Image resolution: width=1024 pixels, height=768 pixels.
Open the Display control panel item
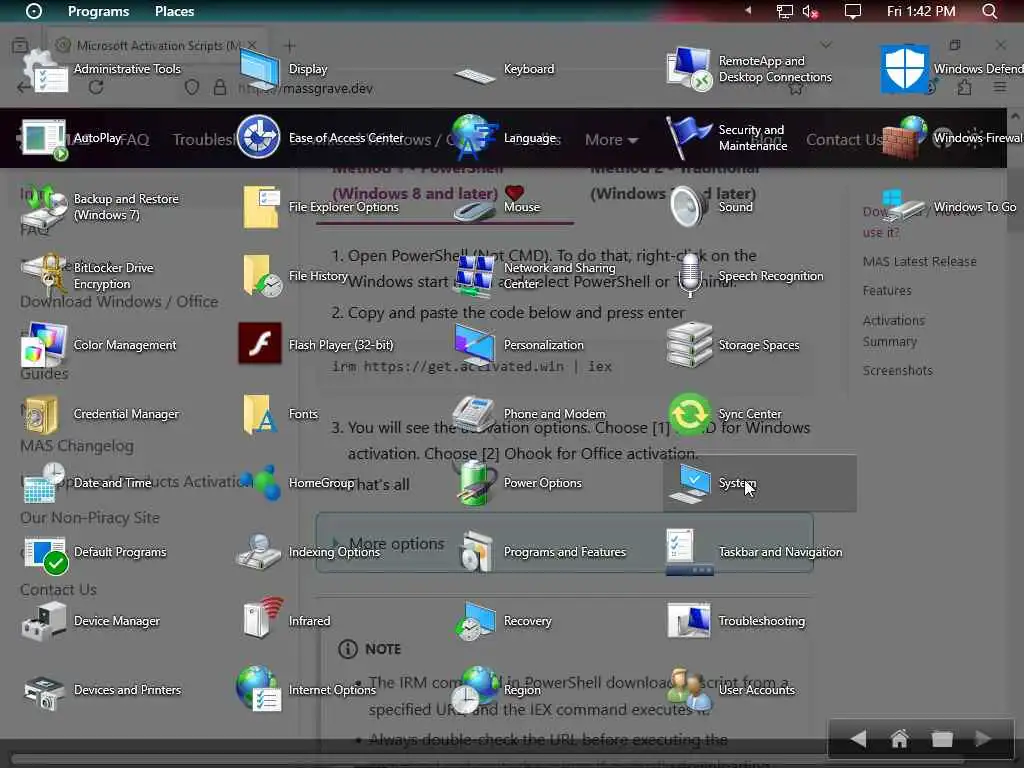284,69
